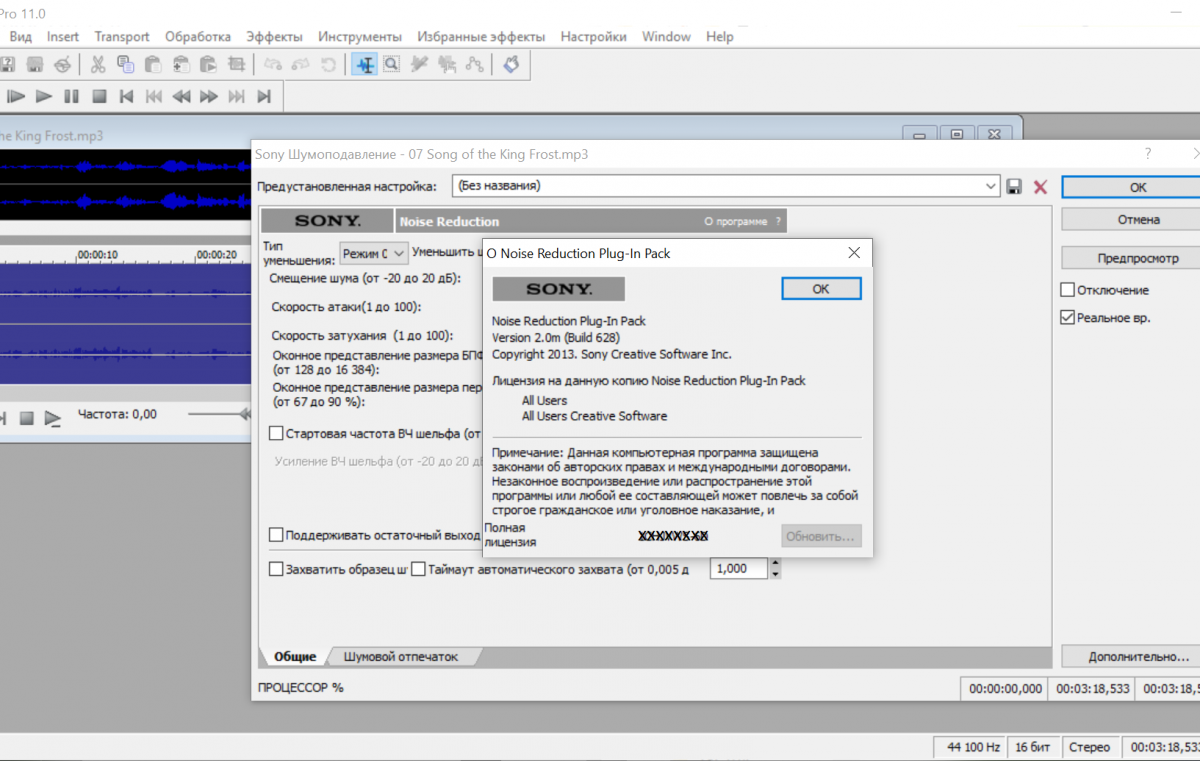This screenshot has width=1200, height=761.
Task: Open the Transport menu
Action: (x=122, y=37)
